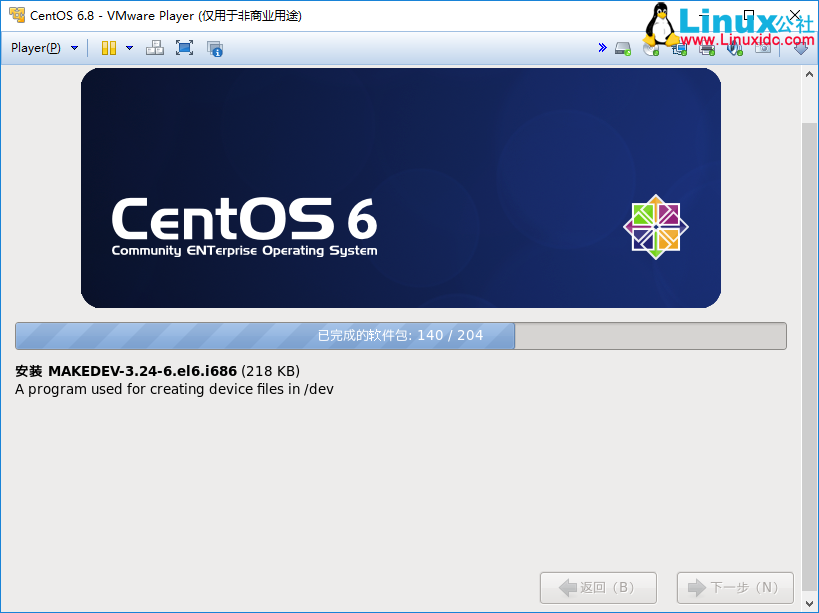Click the 返回 (B) back button
Viewport: 819px width, 613px height.
pos(598,587)
